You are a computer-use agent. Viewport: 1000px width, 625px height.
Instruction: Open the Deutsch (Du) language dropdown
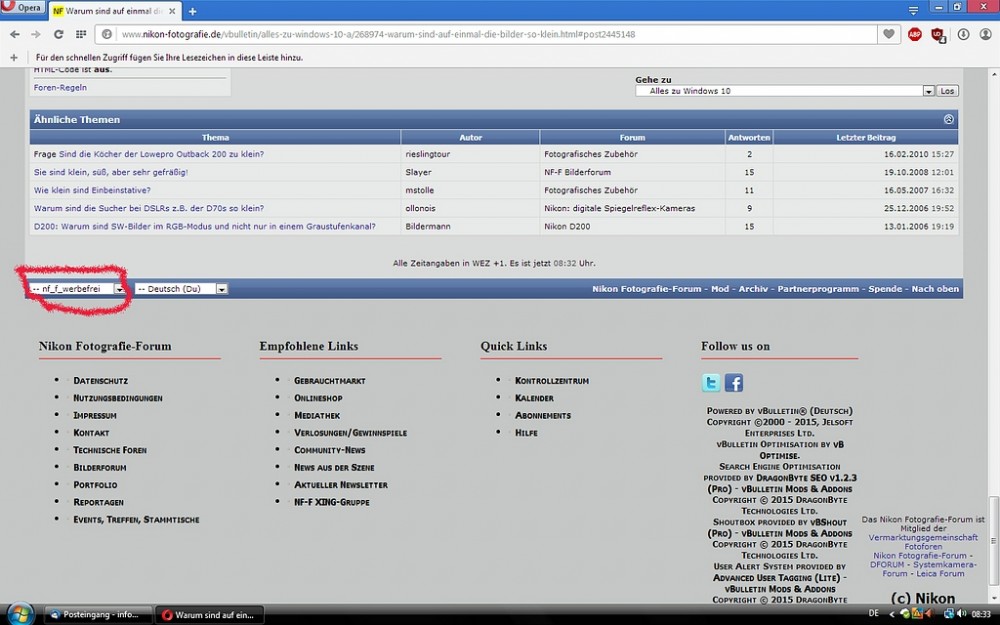(x=181, y=289)
